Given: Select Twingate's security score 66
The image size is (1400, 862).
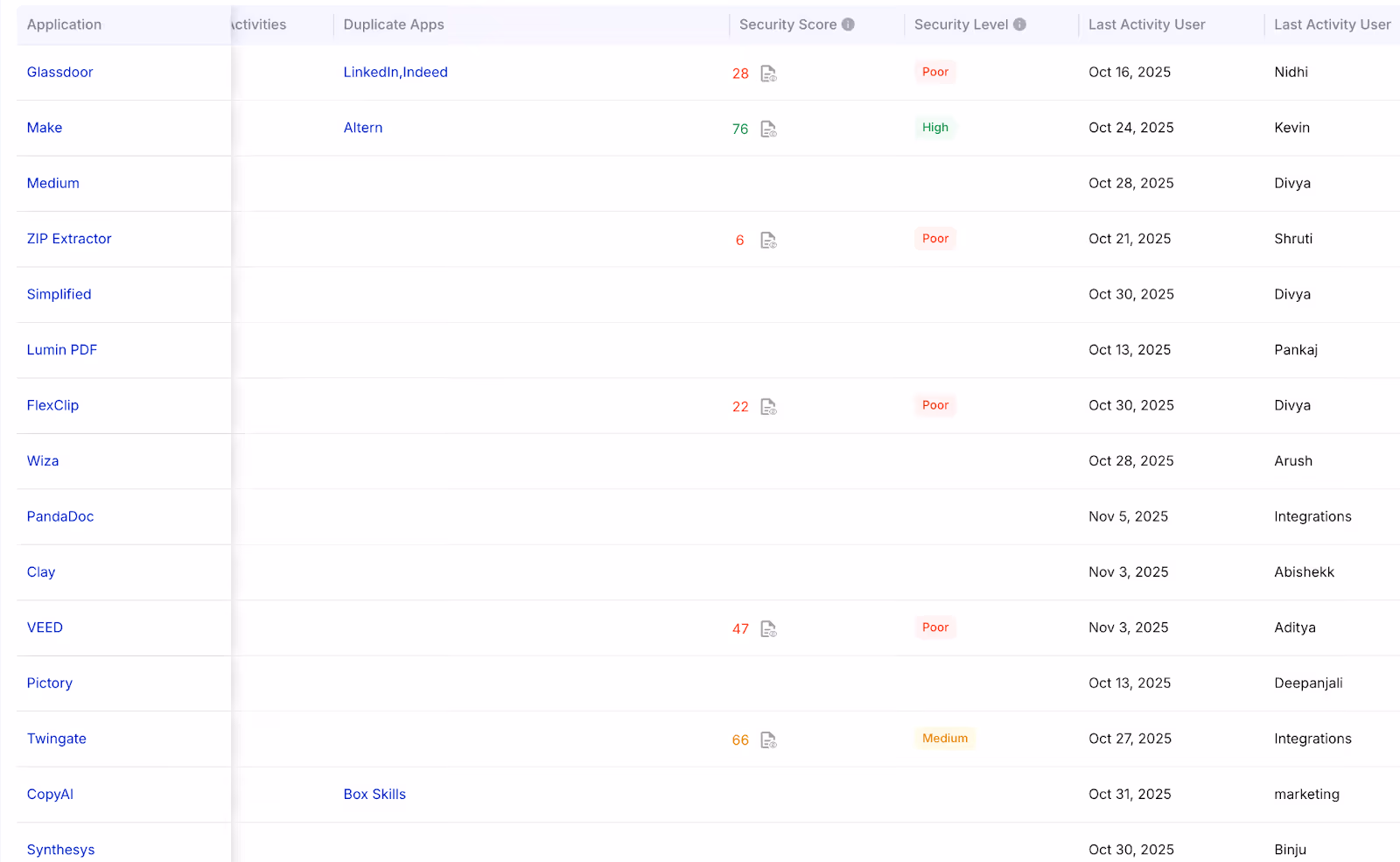Looking at the screenshot, I should click(740, 740).
